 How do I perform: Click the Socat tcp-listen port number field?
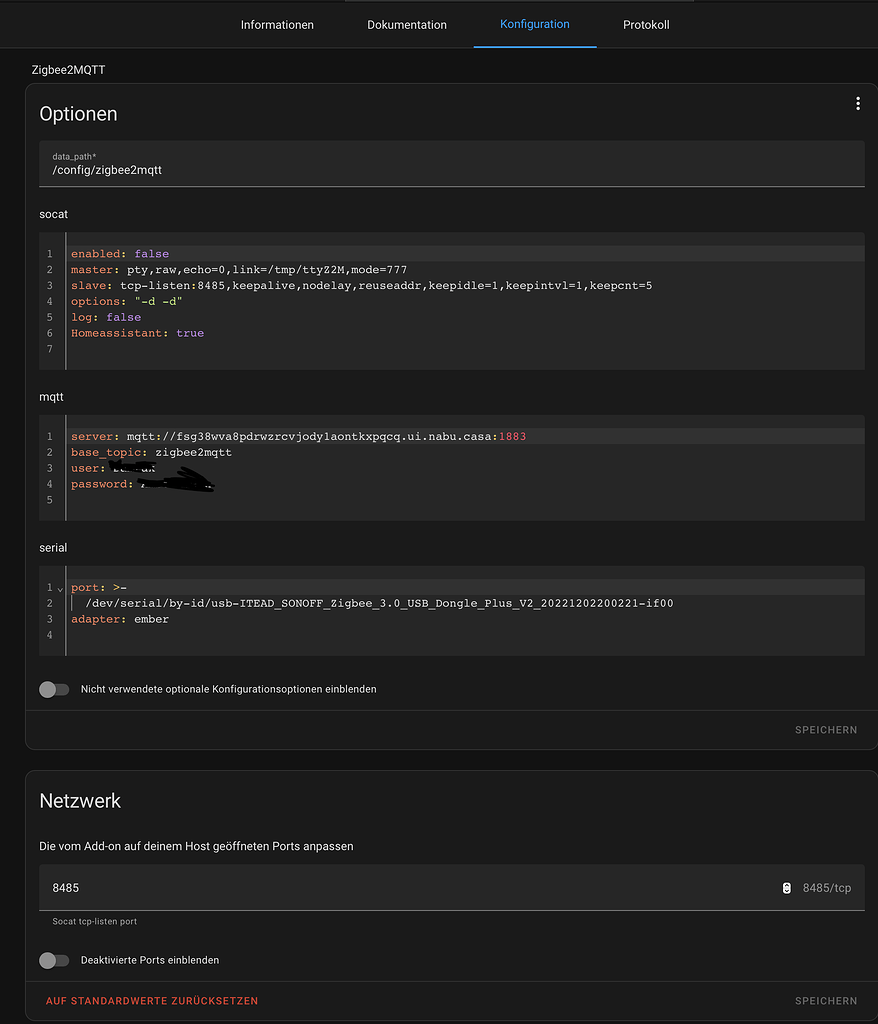(400, 888)
